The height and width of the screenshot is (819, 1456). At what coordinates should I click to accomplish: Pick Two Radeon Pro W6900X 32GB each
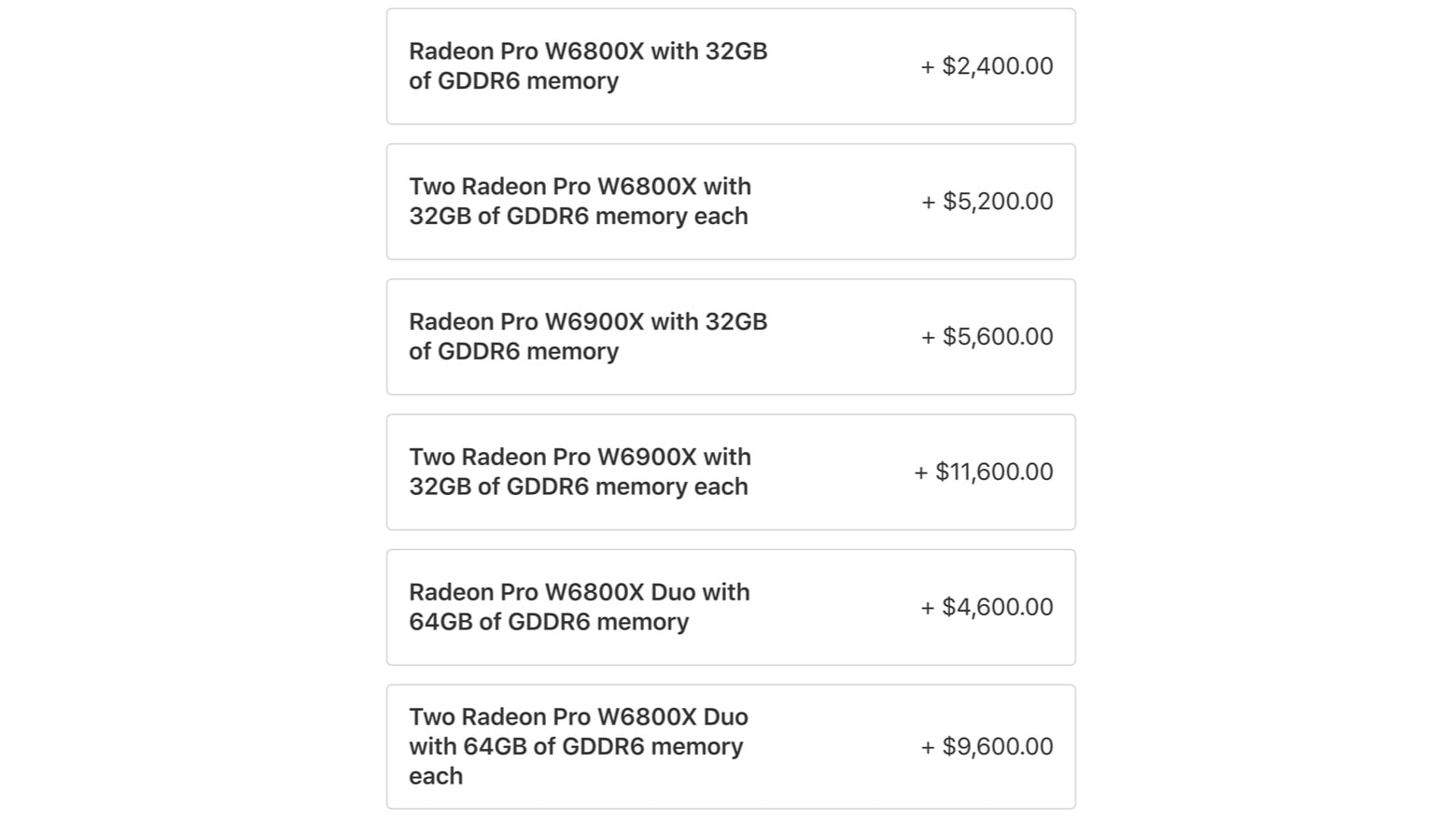click(x=731, y=473)
